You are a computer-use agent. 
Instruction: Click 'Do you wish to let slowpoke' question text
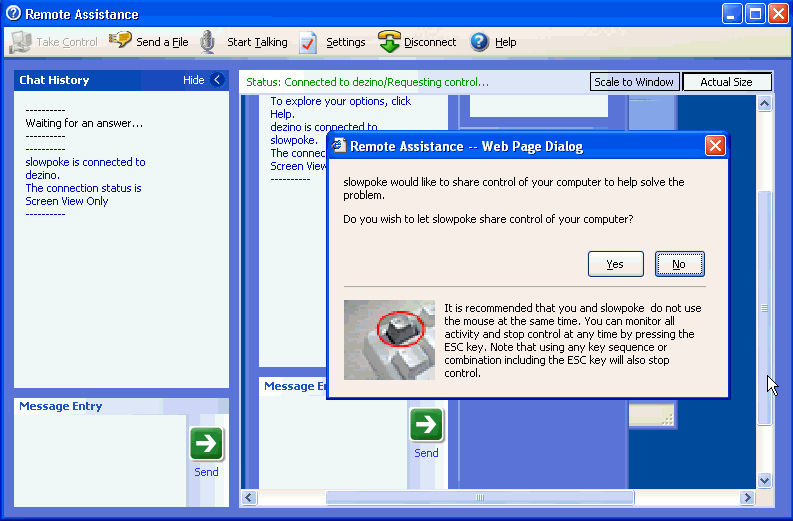(x=488, y=219)
